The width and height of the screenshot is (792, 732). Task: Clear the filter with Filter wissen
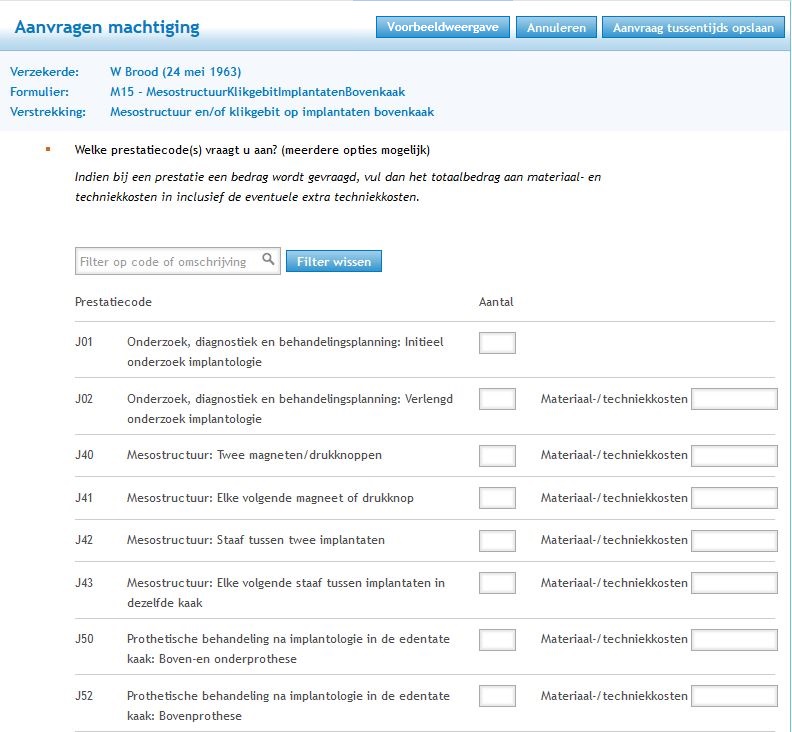[334, 261]
